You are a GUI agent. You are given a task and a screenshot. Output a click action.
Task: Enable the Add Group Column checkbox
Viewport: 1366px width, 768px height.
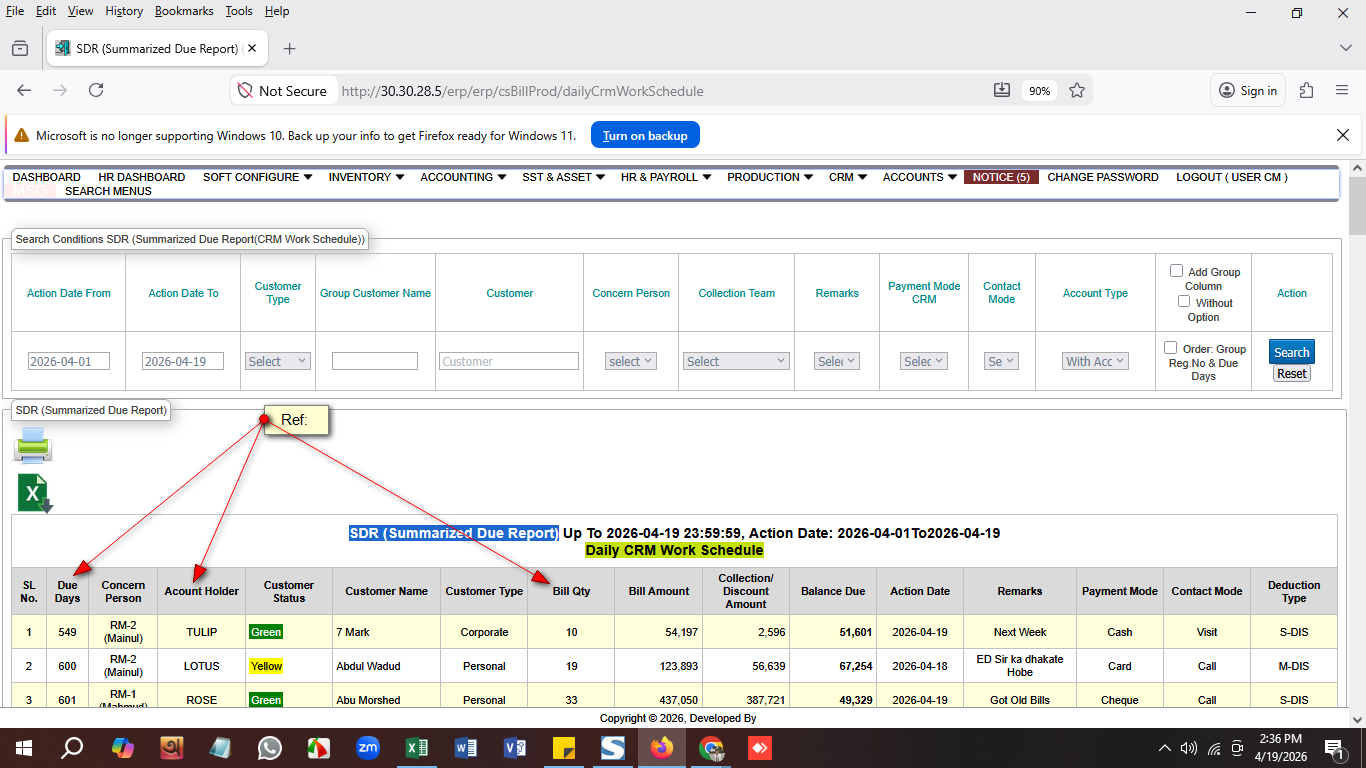(x=1177, y=271)
